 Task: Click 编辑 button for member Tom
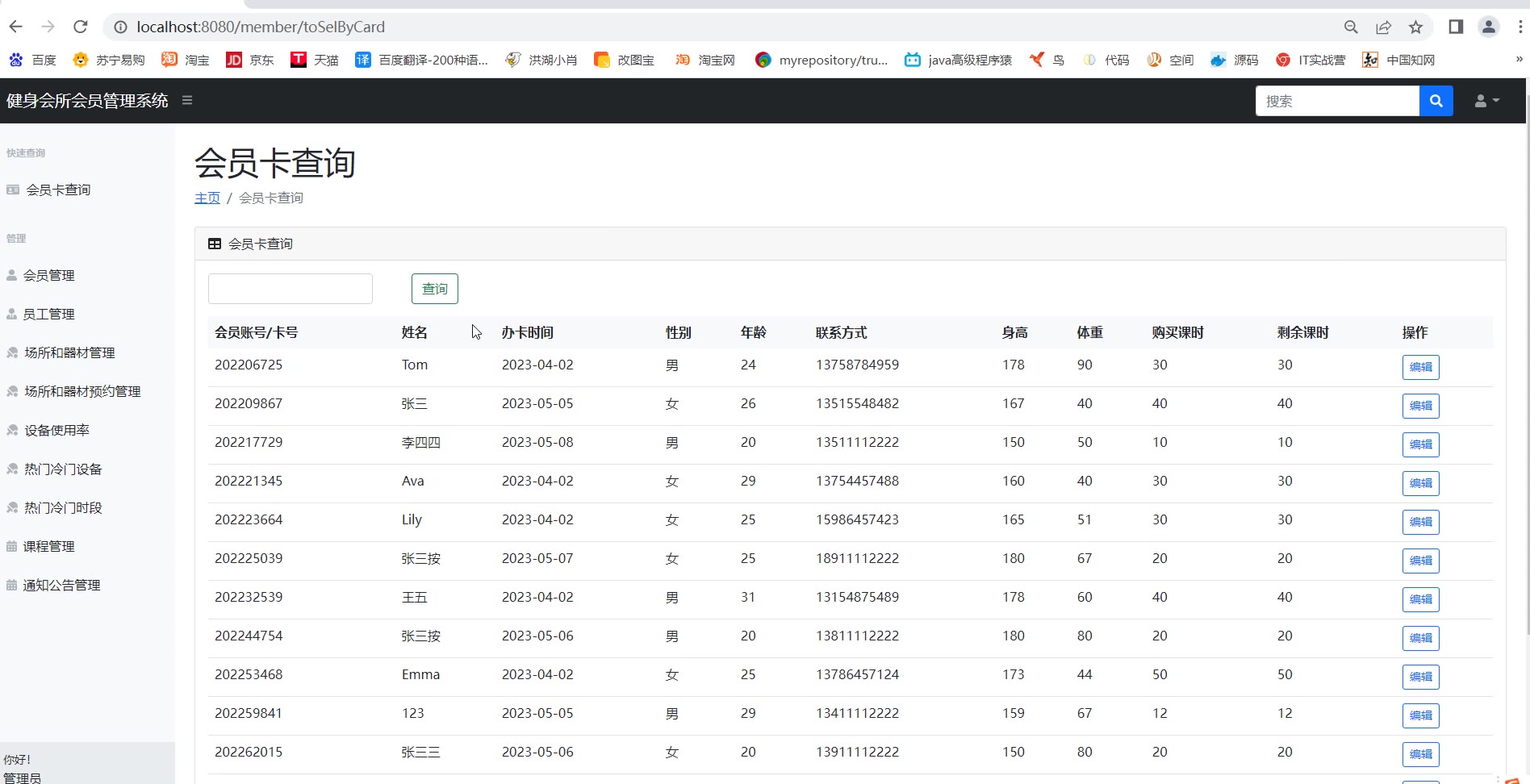1420,367
